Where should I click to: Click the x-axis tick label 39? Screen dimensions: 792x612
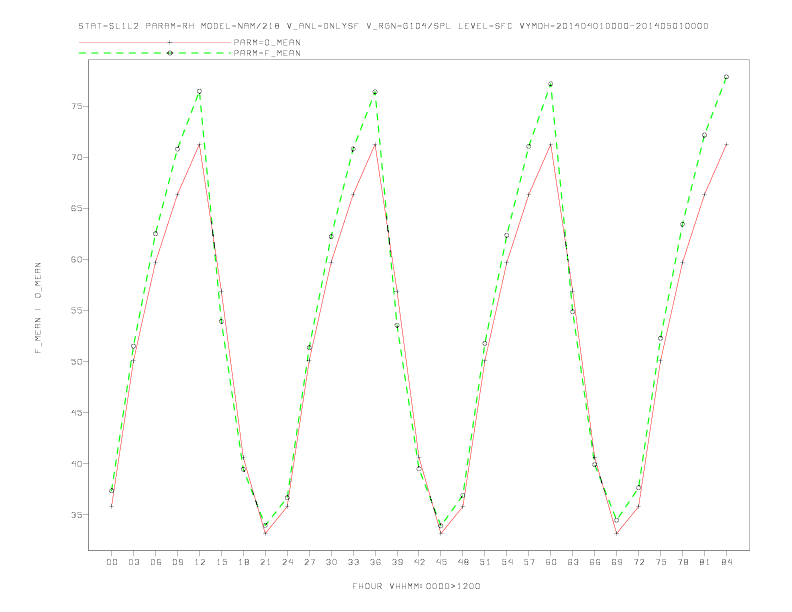click(x=397, y=562)
